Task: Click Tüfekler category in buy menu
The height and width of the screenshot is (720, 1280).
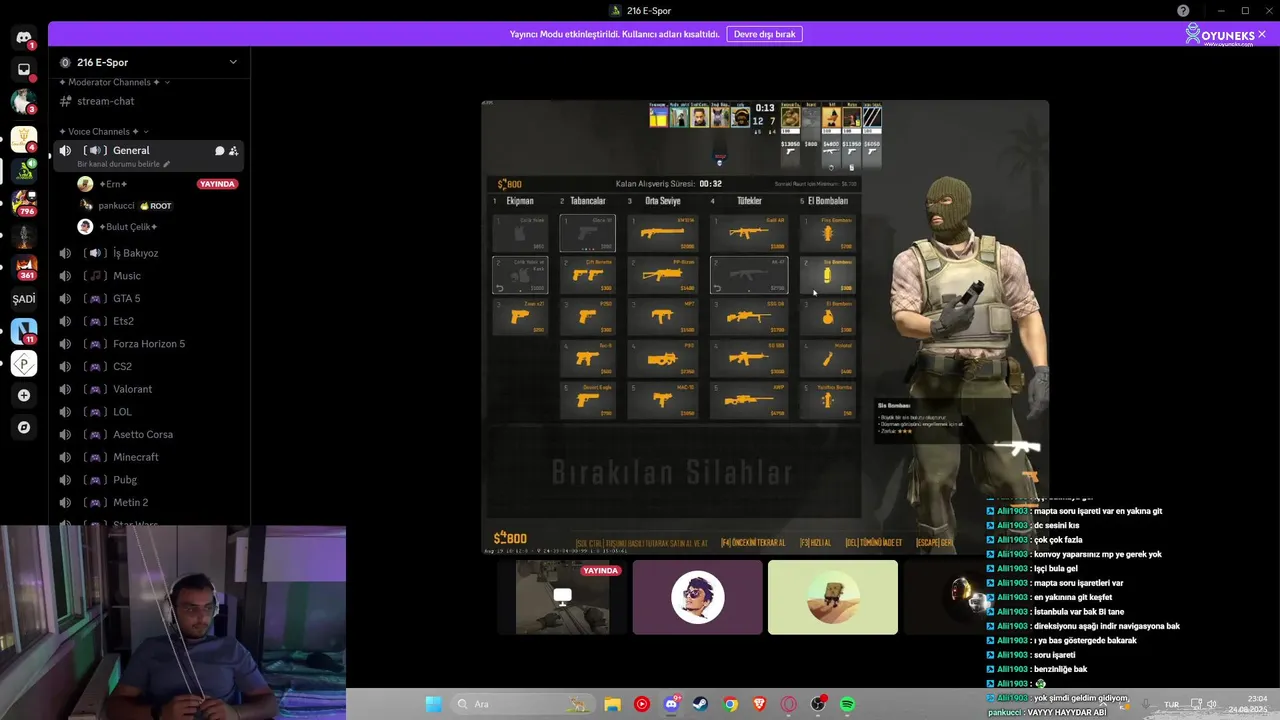Action: pos(749,201)
